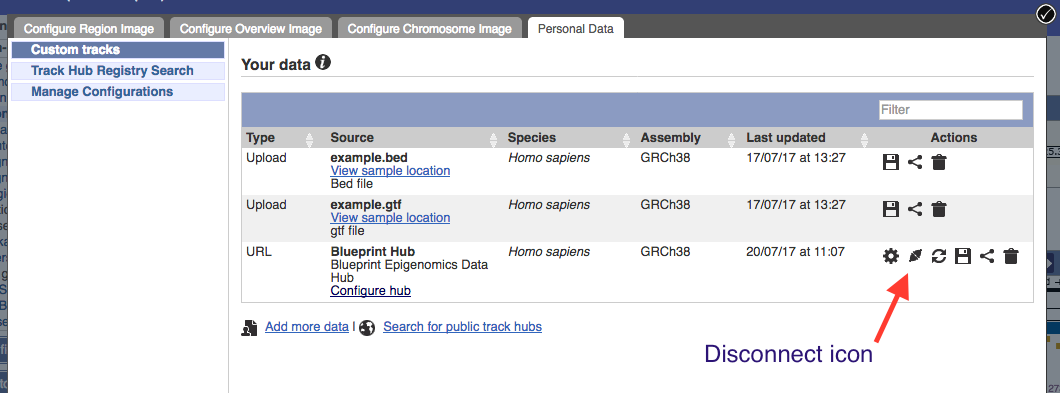The width and height of the screenshot is (1060, 393).
Task: Sort table by Species column arrows
Action: pyautogui.click(x=624, y=139)
